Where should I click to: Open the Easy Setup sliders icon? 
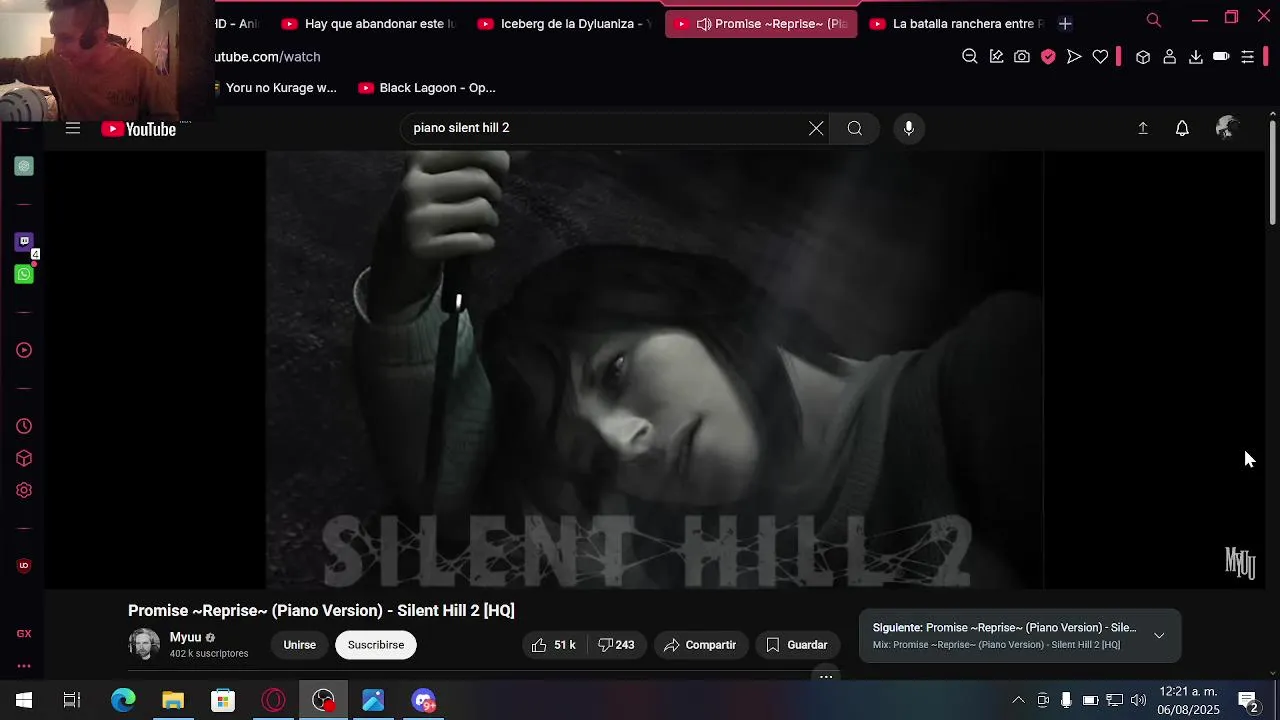(1247, 57)
